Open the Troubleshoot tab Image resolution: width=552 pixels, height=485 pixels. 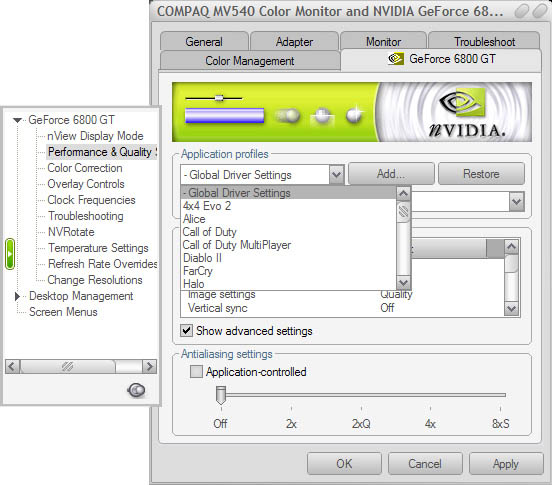point(484,42)
